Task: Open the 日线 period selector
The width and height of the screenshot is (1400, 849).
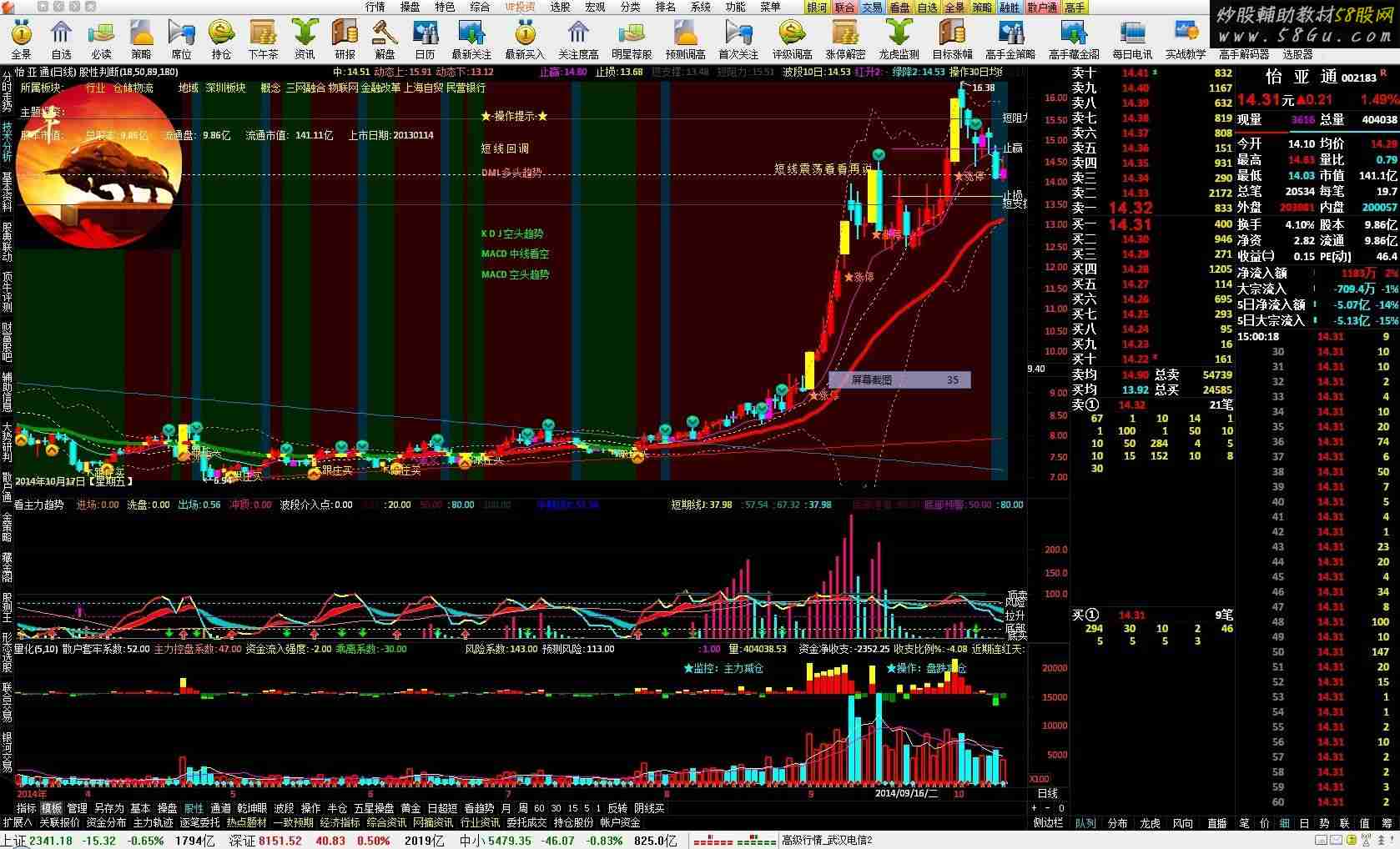Action: tap(1047, 793)
